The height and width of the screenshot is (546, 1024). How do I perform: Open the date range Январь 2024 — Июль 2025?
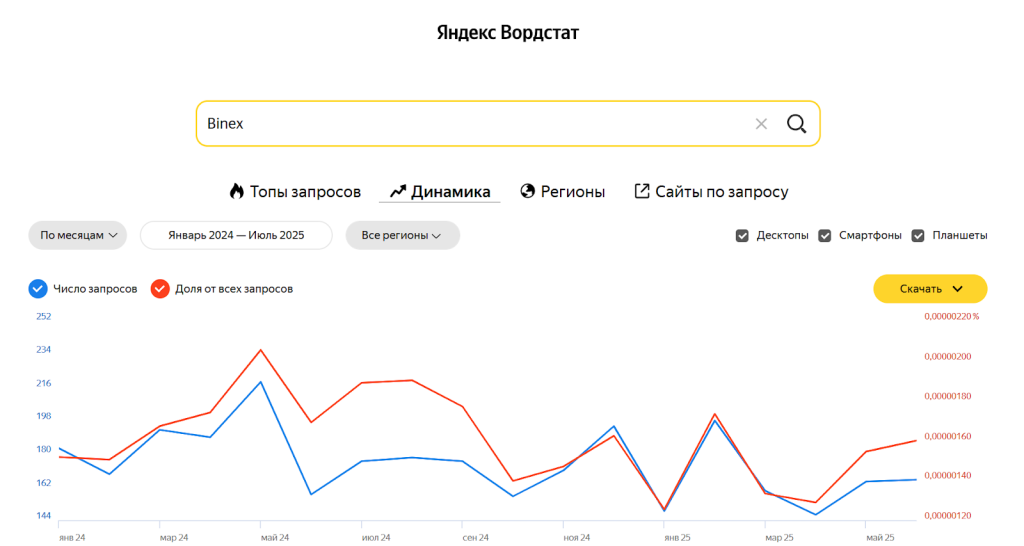[236, 236]
